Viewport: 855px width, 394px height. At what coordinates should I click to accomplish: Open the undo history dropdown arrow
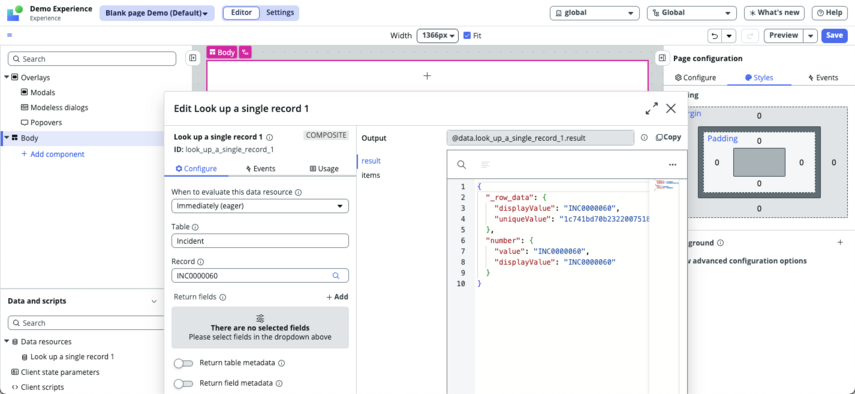[730, 36]
